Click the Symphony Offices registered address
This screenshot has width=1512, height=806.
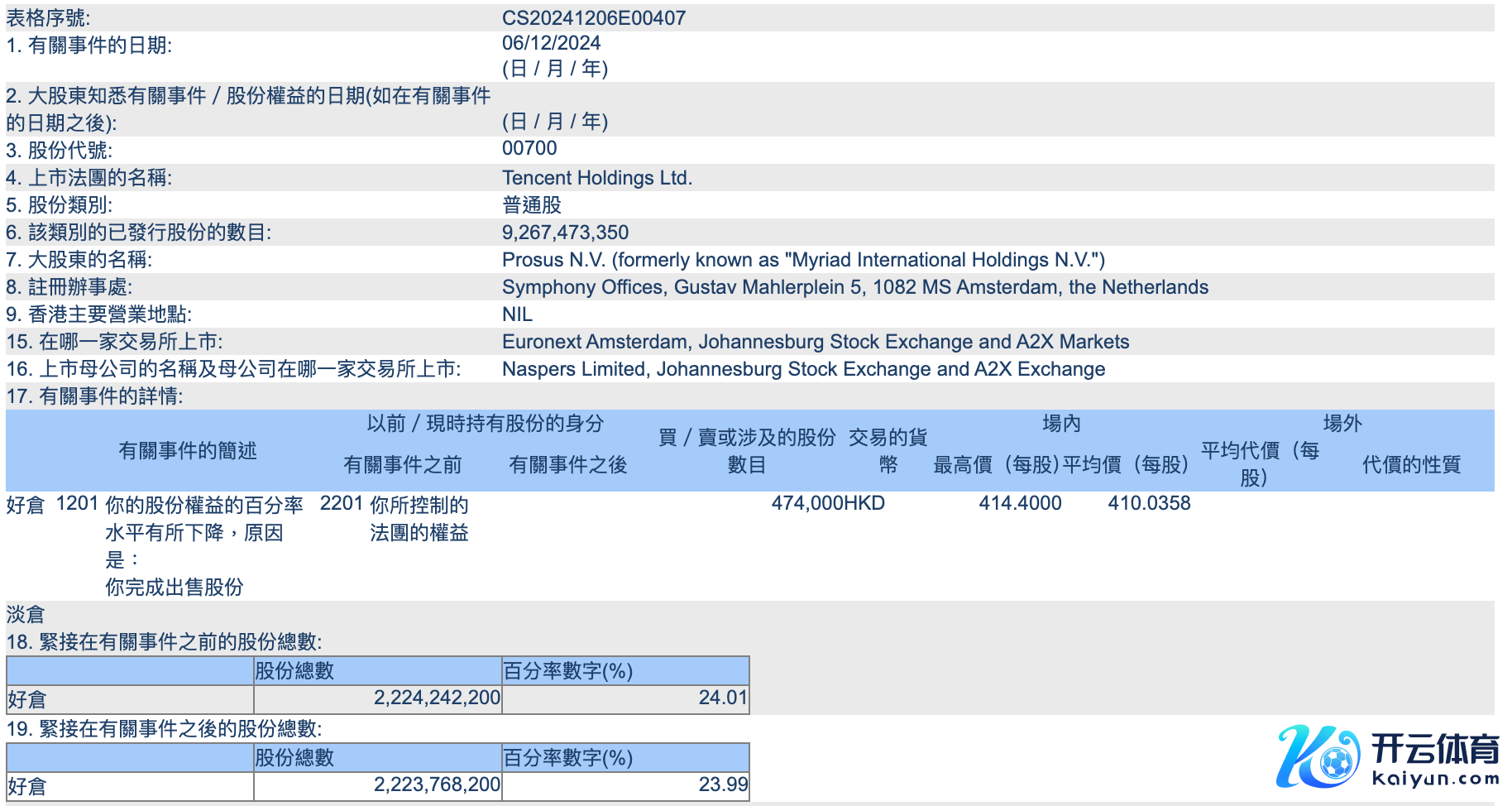click(854, 287)
